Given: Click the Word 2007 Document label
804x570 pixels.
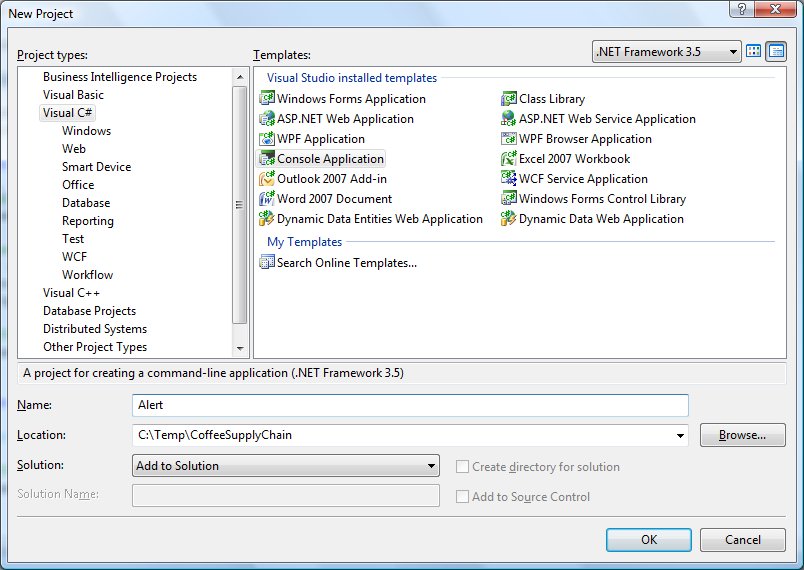Looking at the screenshot, I should point(334,199).
